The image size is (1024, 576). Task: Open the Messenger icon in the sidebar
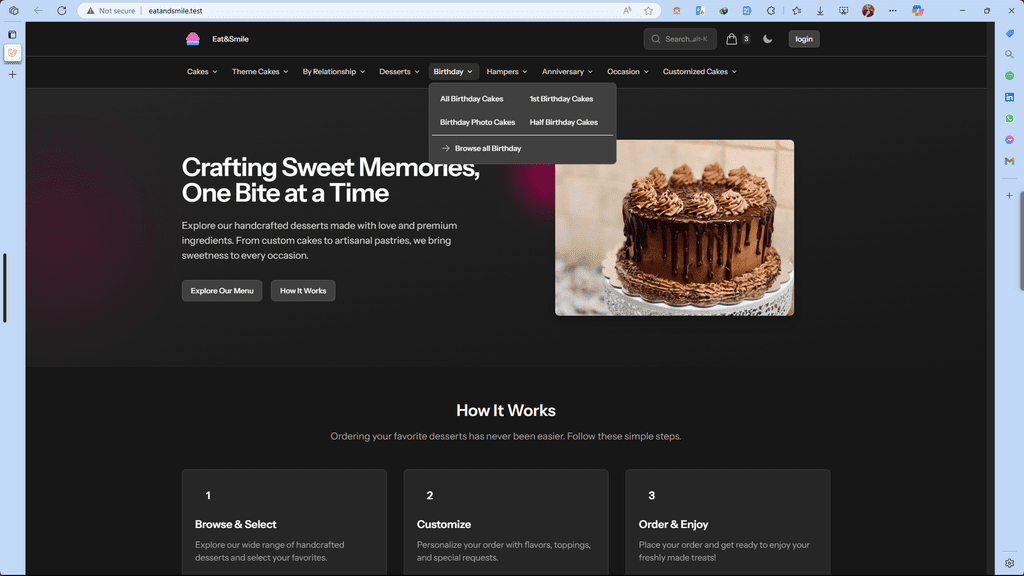click(x=1010, y=140)
